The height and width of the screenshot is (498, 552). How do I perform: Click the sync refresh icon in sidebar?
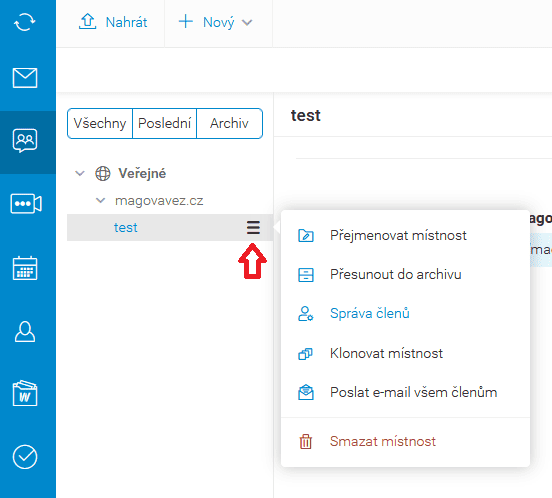[25, 22]
